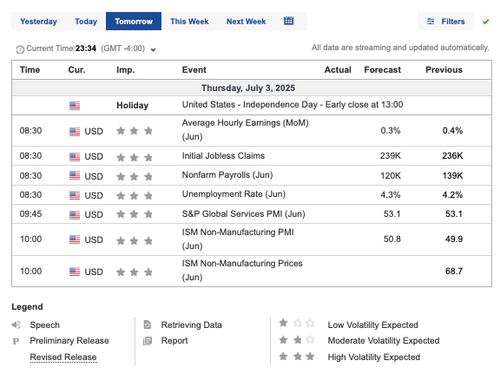Screen dimensions: 500x373
Task: Switch to the Yesterday tab
Action: coord(38,21)
